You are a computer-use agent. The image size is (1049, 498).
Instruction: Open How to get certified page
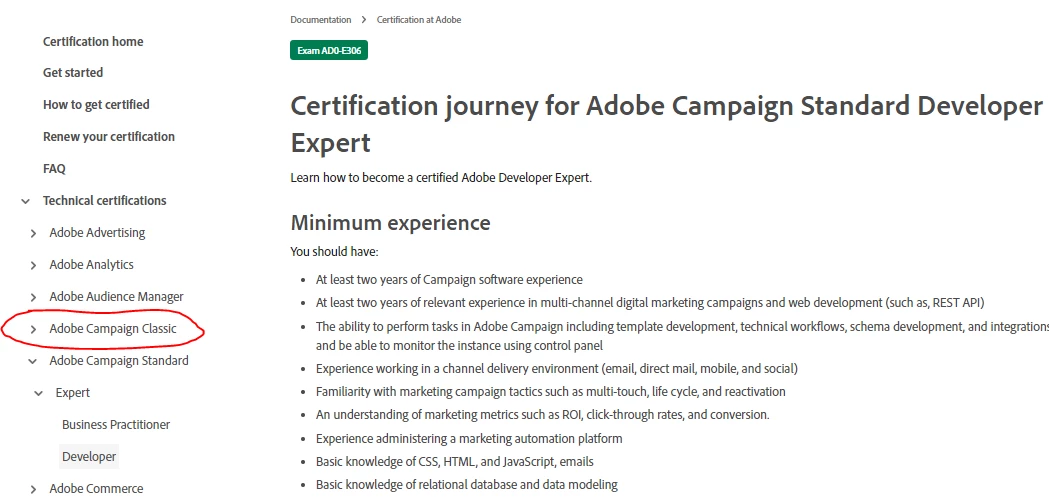96,104
